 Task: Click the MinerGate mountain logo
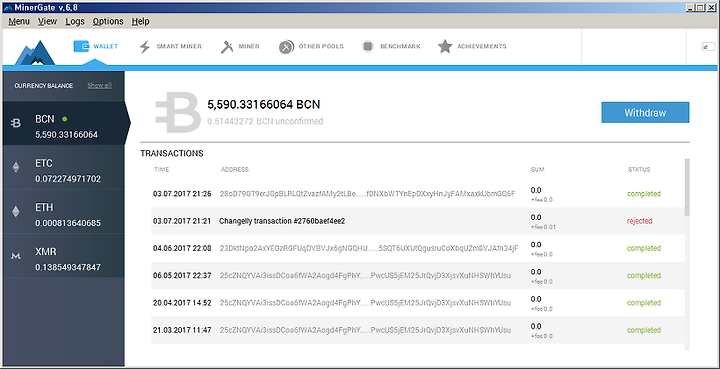[35, 53]
